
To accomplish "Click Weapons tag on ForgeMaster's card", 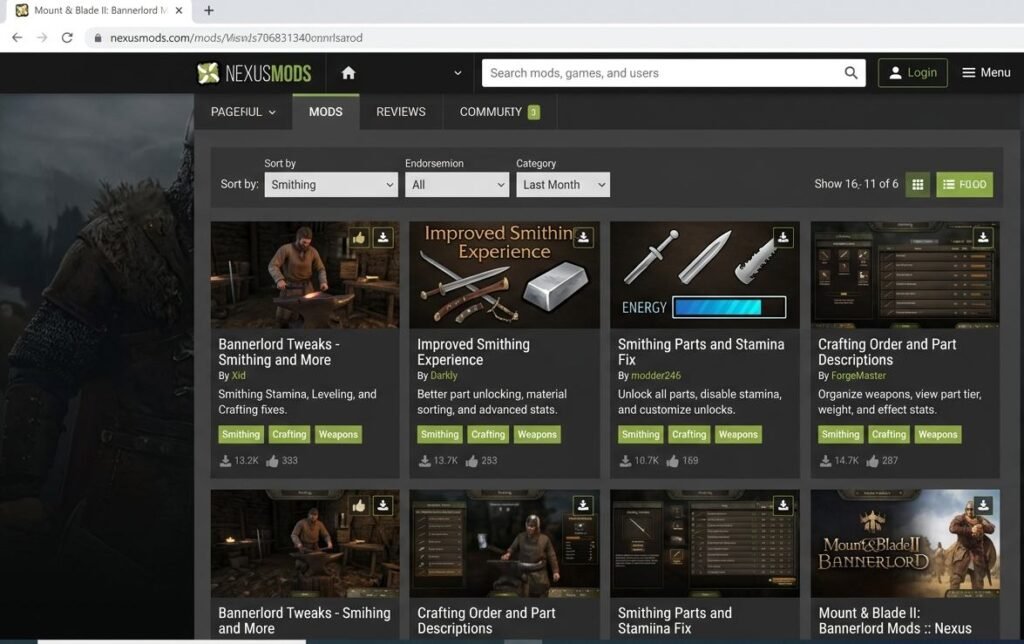I will tap(938, 434).
